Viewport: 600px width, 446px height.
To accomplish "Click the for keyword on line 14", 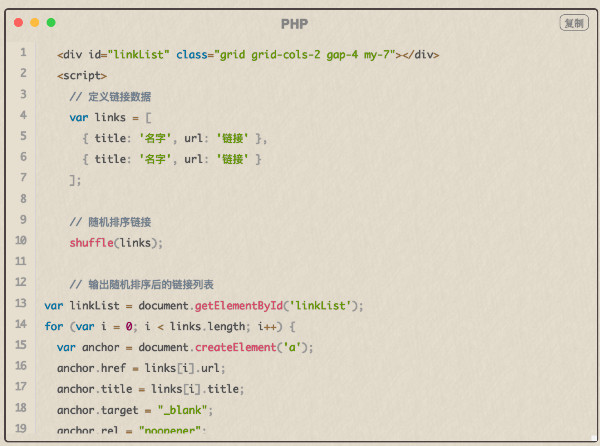I will coord(53,326).
